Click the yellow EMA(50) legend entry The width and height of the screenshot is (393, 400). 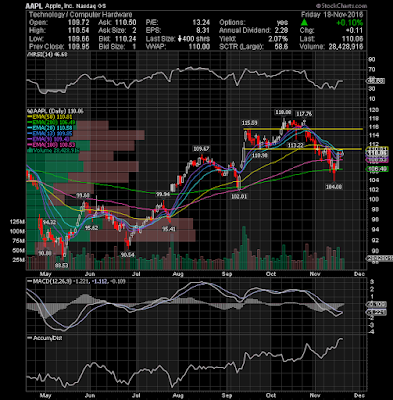pyautogui.click(x=51, y=117)
